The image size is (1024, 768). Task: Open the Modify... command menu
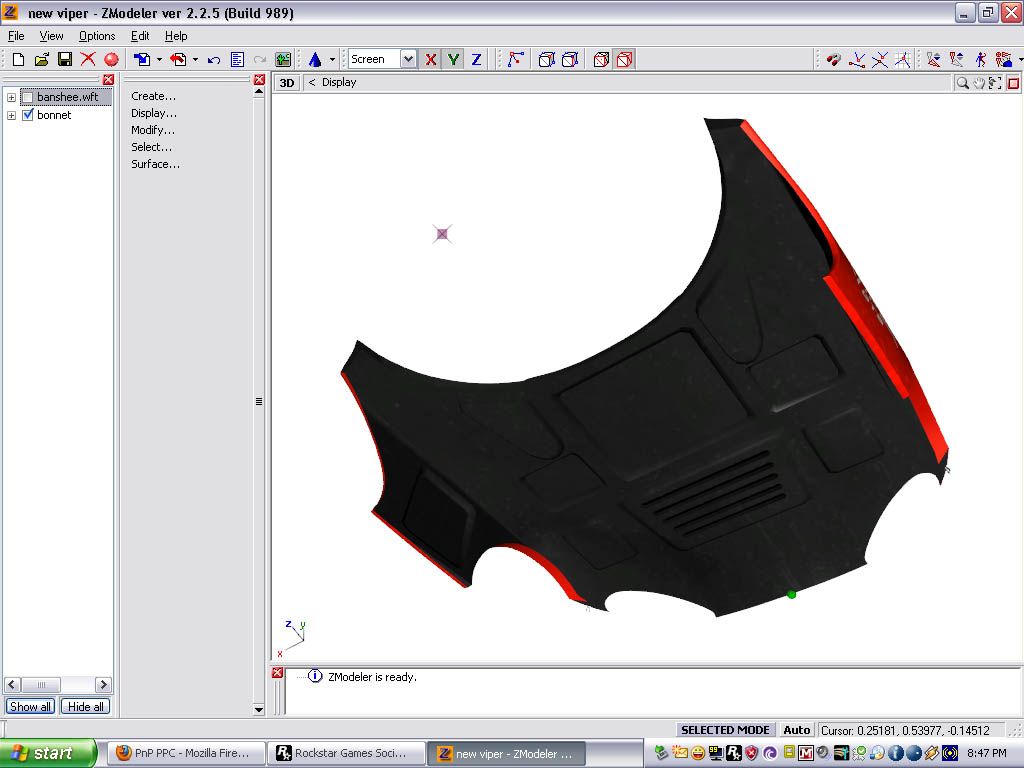153,130
